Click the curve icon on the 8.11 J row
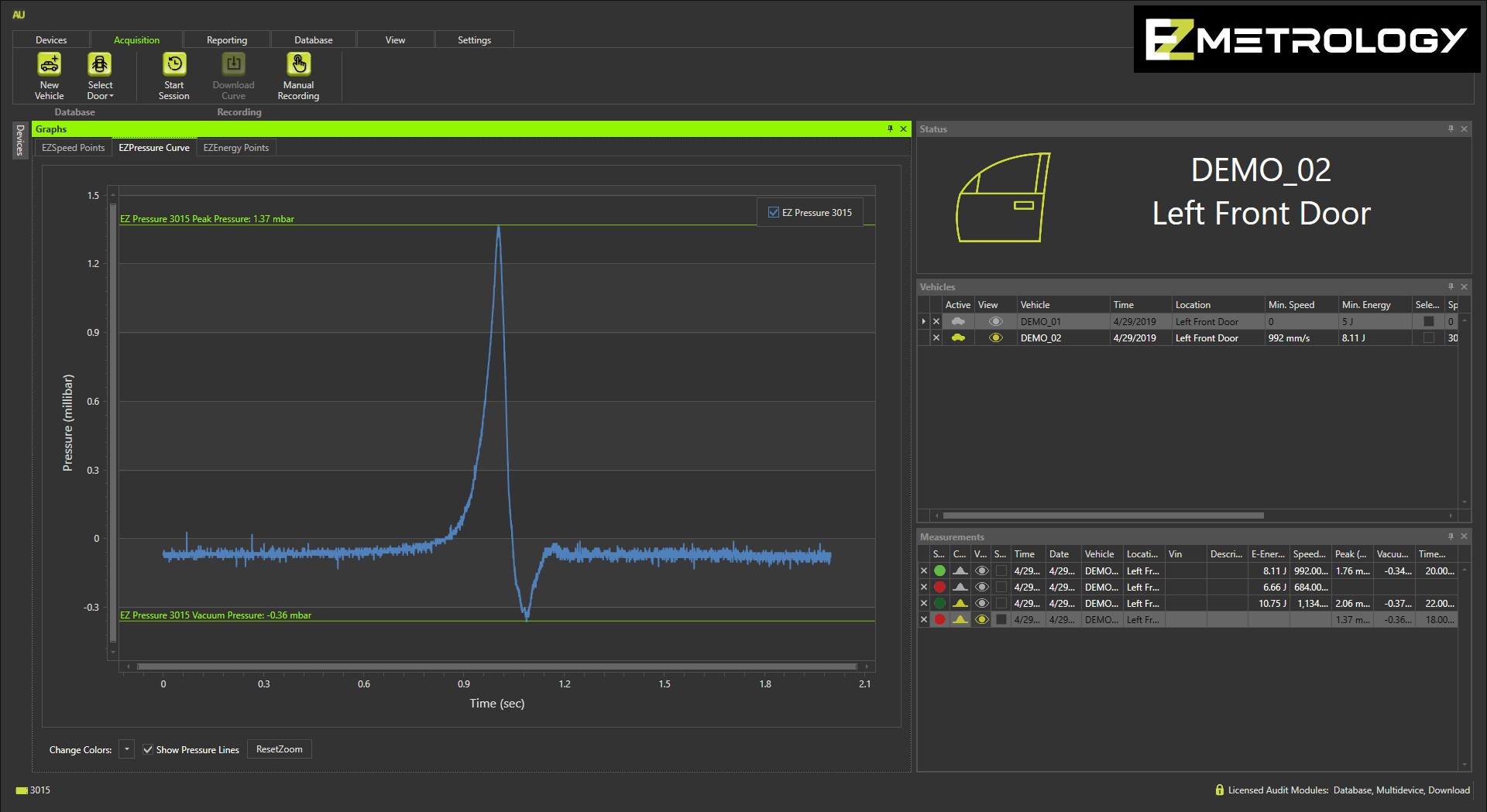 [960, 570]
